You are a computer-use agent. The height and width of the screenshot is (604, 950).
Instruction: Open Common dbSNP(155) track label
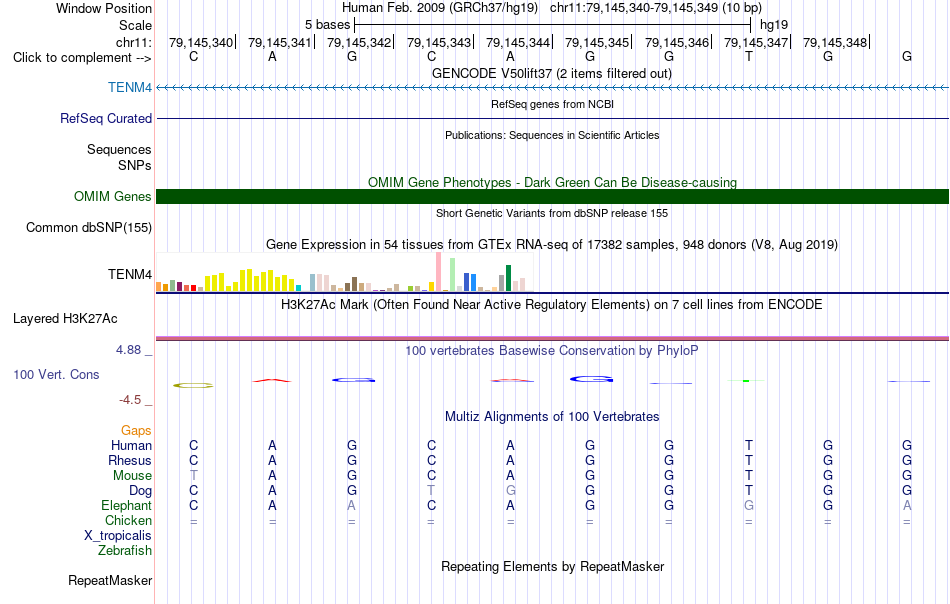pos(88,228)
